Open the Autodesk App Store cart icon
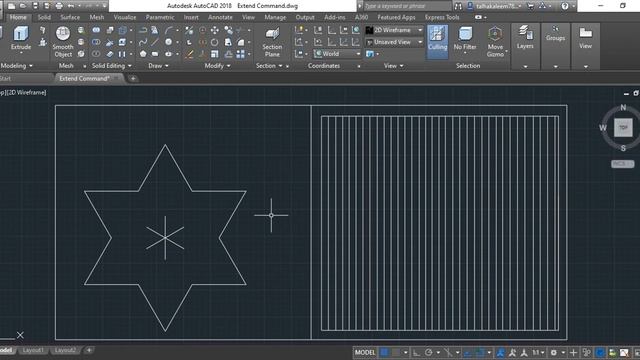This screenshot has width=640, height=360. [x=531, y=6]
